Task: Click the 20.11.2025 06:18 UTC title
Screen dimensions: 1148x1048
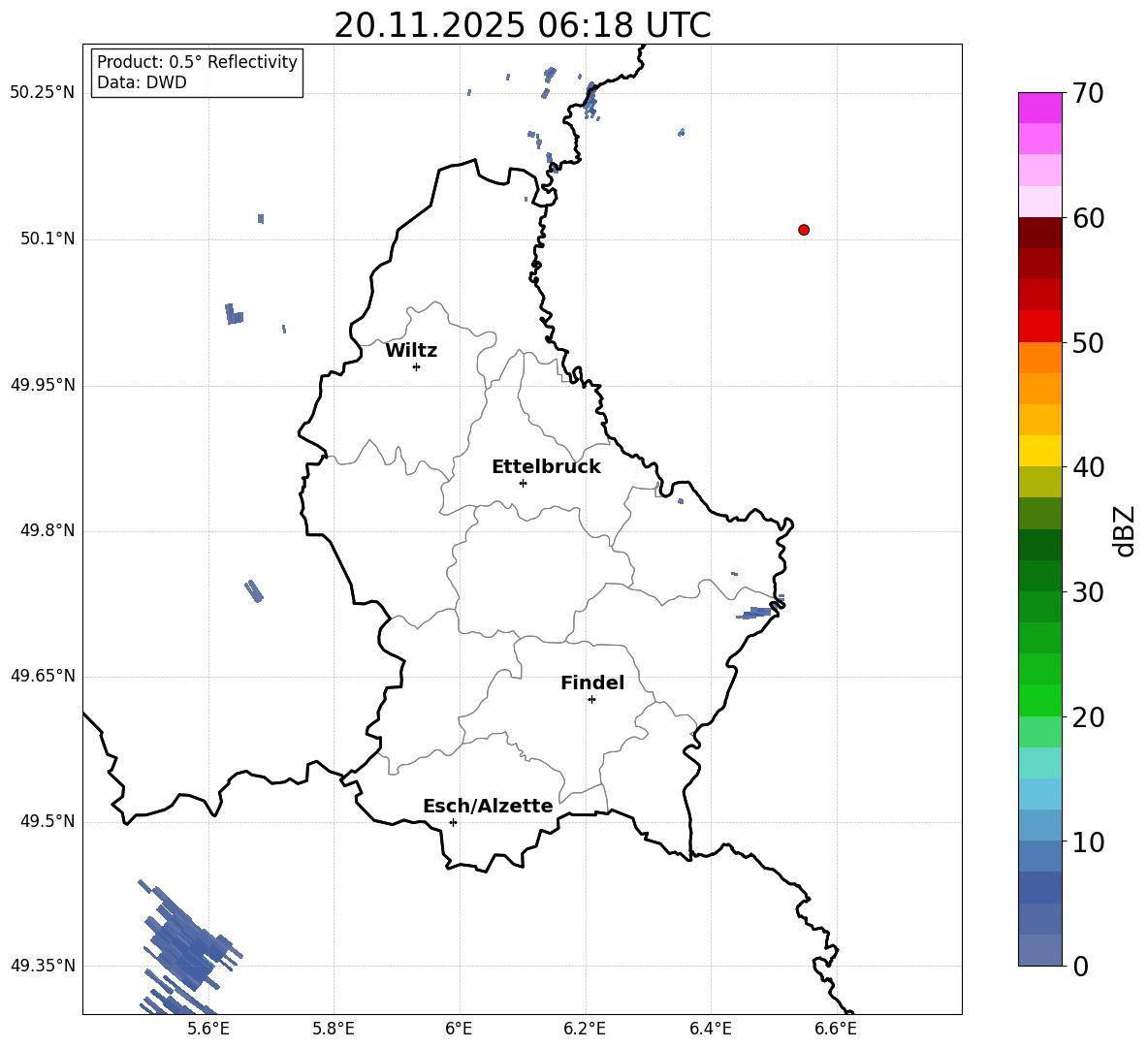Action: tap(522, 25)
